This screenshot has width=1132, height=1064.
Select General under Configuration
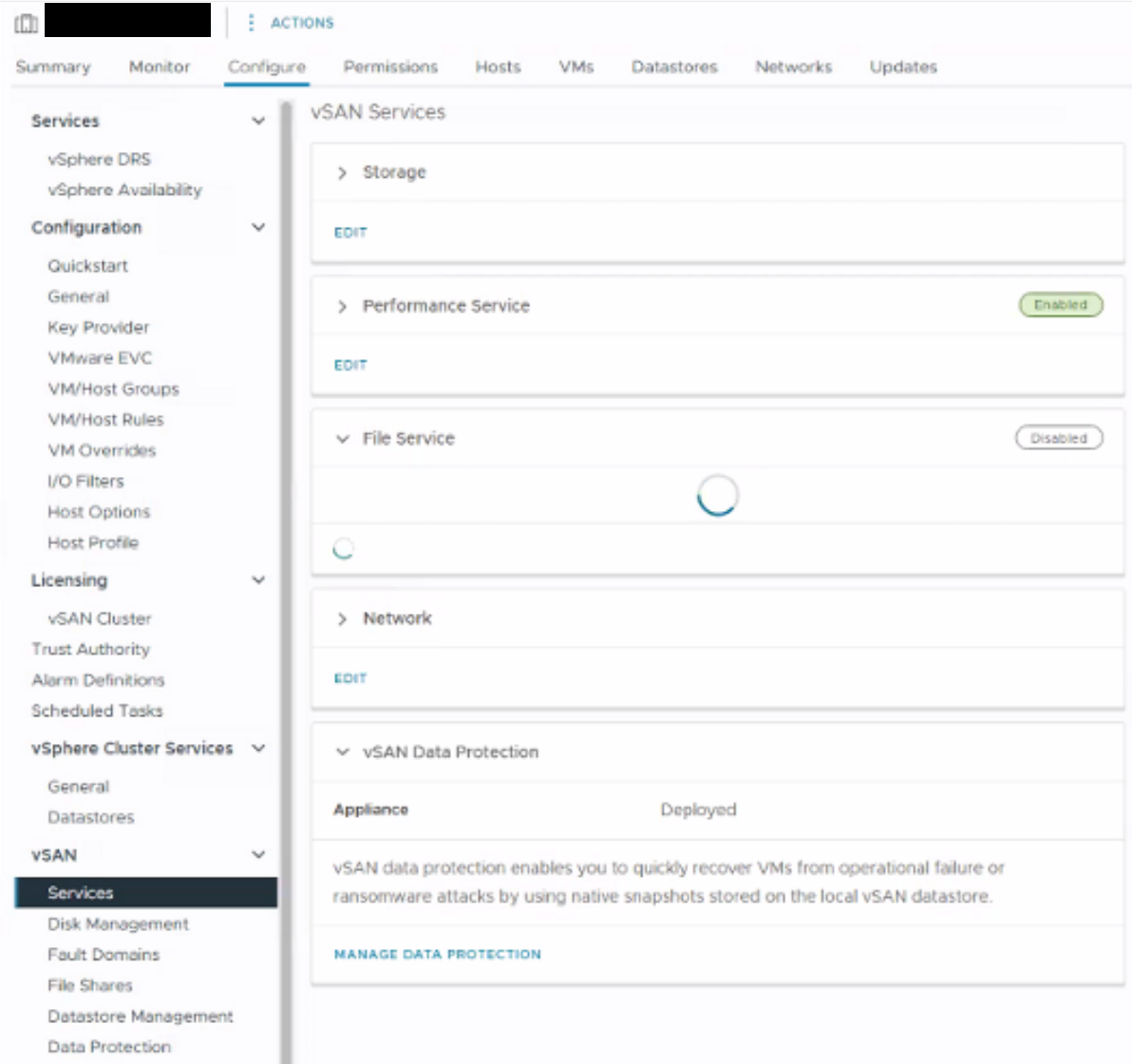[x=78, y=297]
